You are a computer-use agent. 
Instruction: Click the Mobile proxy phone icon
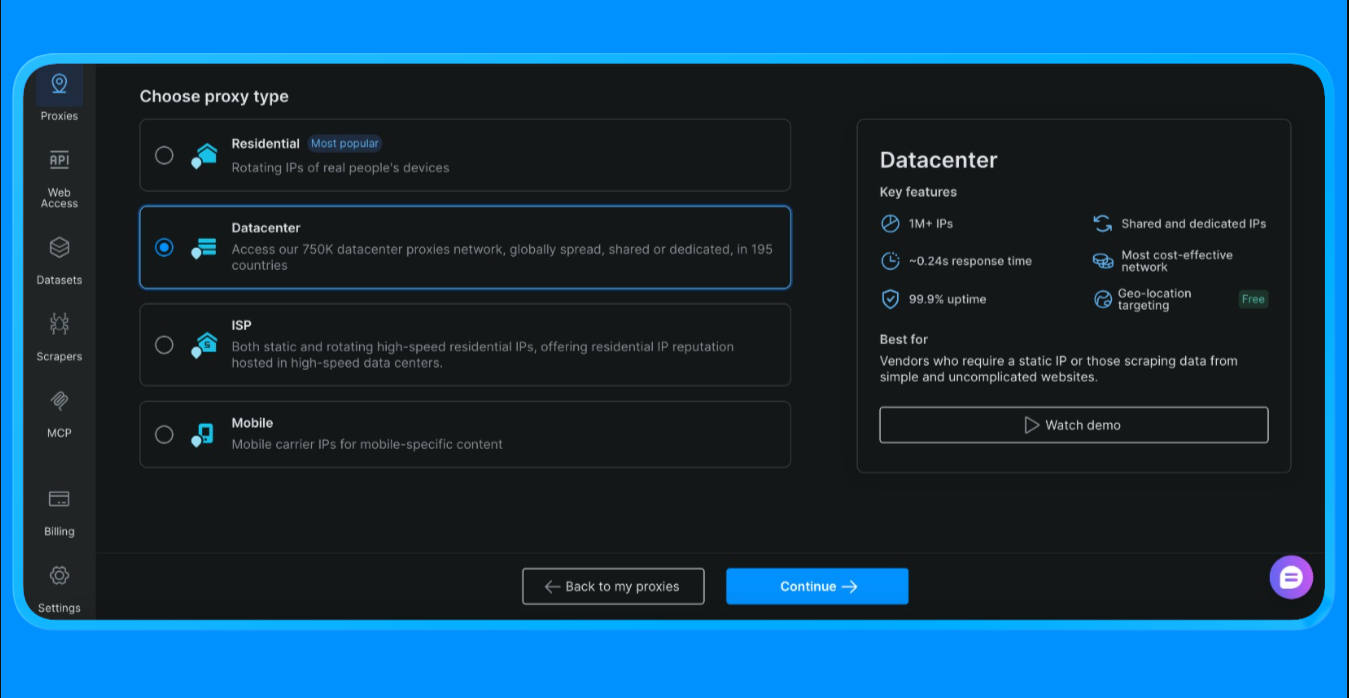(203, 435)
